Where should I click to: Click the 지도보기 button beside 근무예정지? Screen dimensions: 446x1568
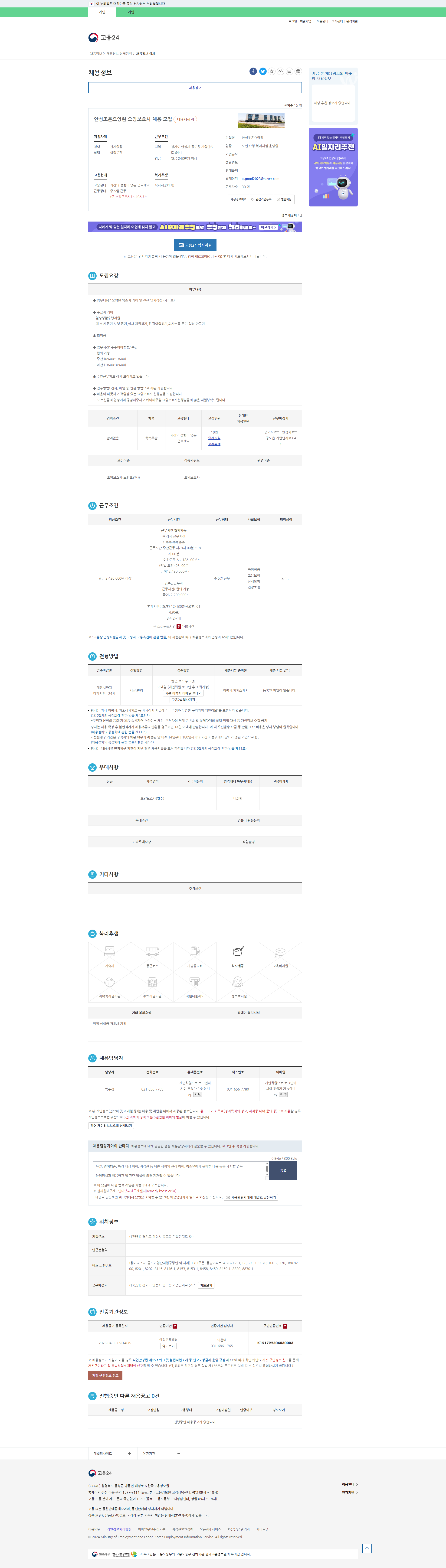click(206, 1286)
